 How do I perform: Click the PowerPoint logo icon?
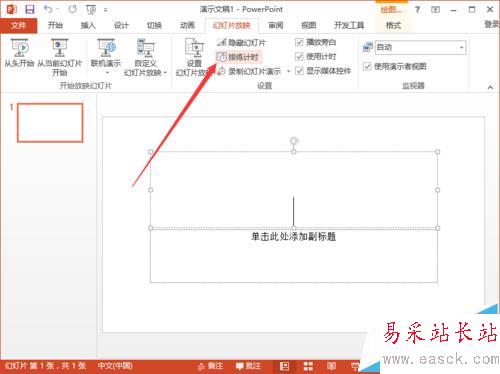point(12,9)
